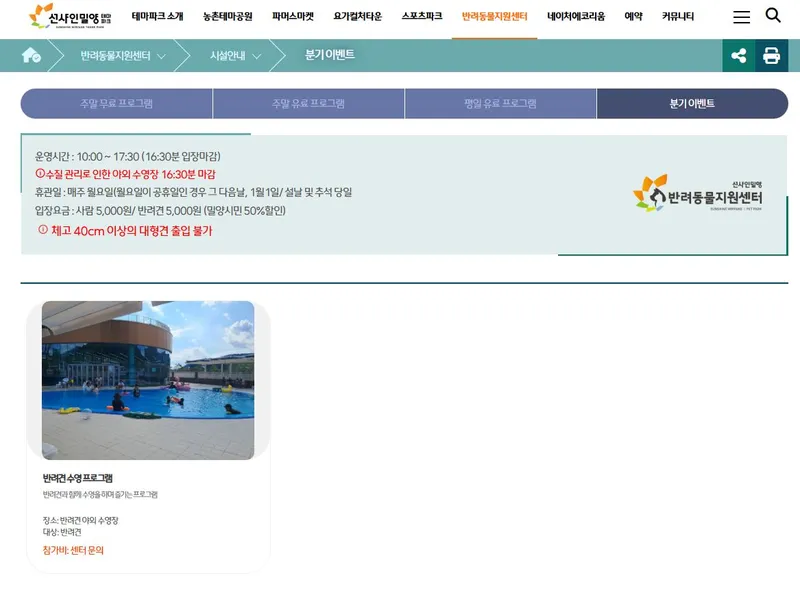Click the 입장요금 사람 5,000원 line

pos(160,210)
